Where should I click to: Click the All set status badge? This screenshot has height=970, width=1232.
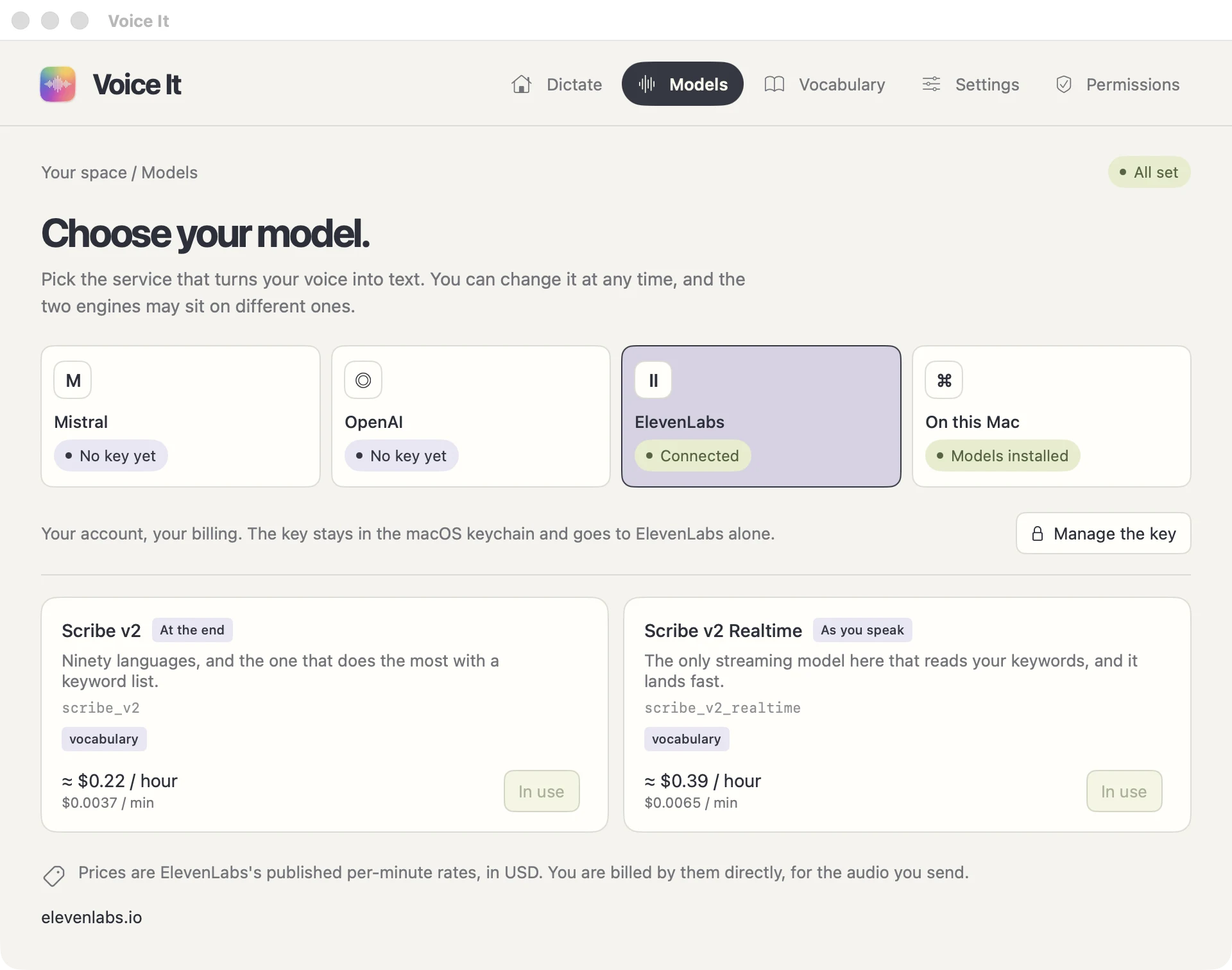click(x=1149, y=172)
